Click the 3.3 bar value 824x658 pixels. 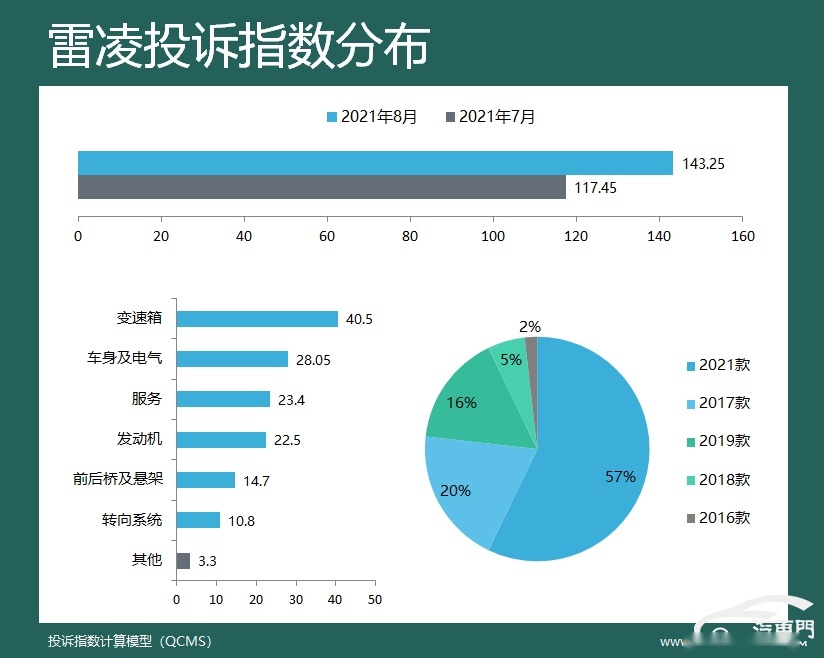(x=207, y=561)
